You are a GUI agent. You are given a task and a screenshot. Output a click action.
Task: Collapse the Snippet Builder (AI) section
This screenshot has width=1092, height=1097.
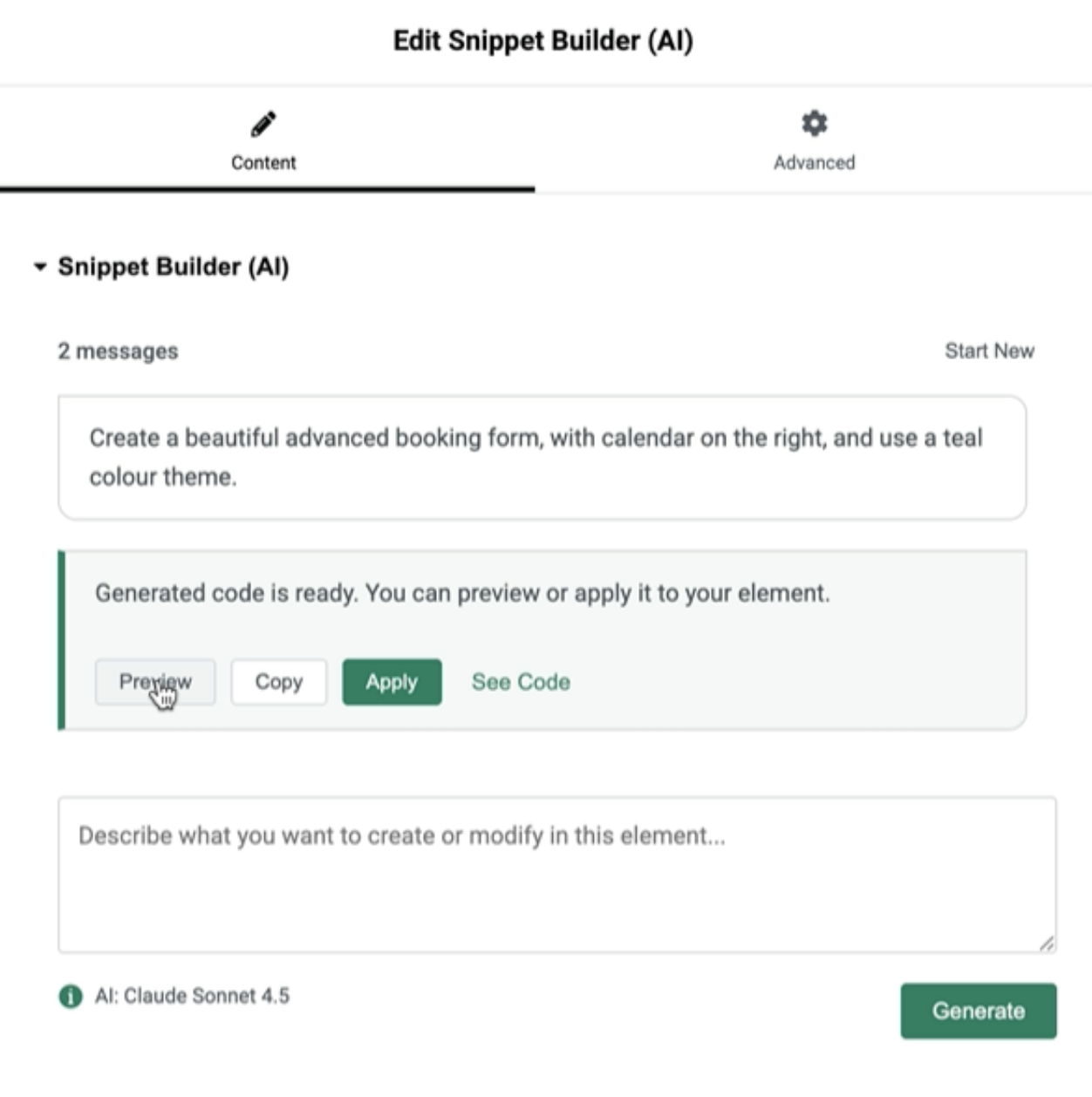click(x=38, y=268)
